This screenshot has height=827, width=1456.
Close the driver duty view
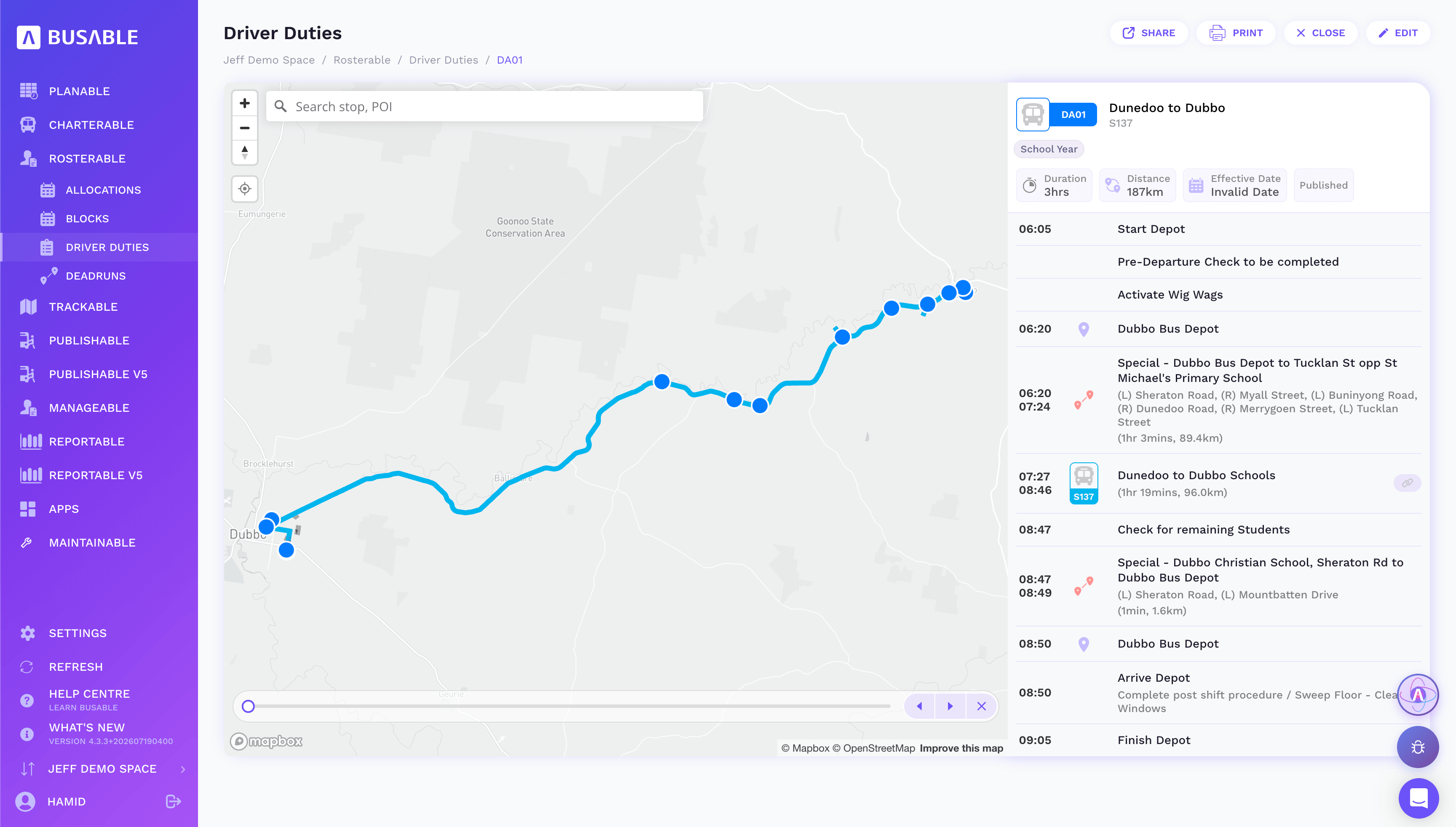pos(1320,33)
